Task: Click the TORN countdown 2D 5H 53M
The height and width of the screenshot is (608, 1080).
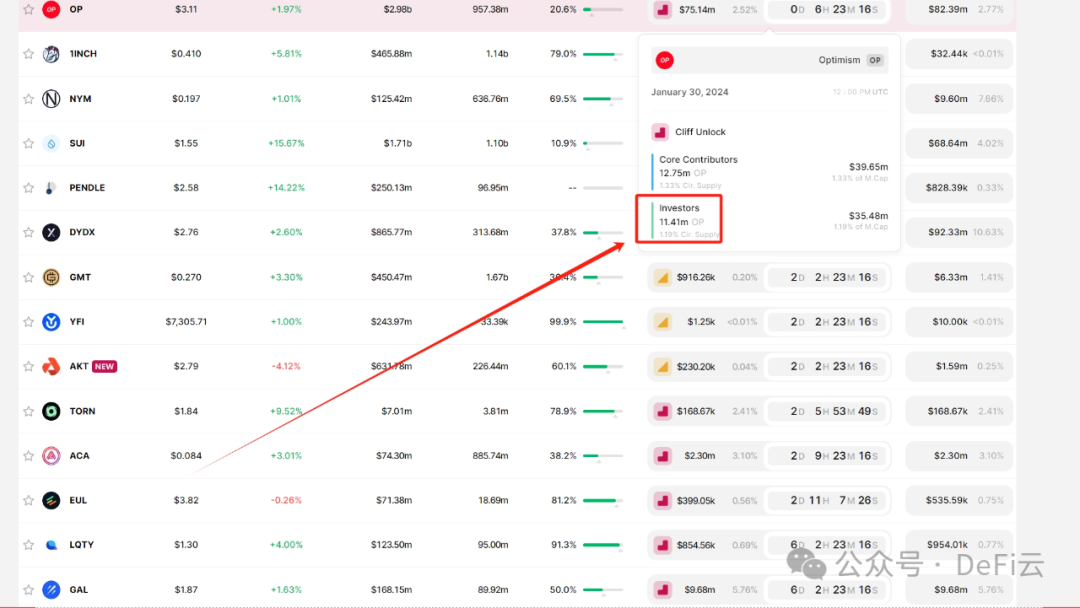Action: (x=829, y=411)
